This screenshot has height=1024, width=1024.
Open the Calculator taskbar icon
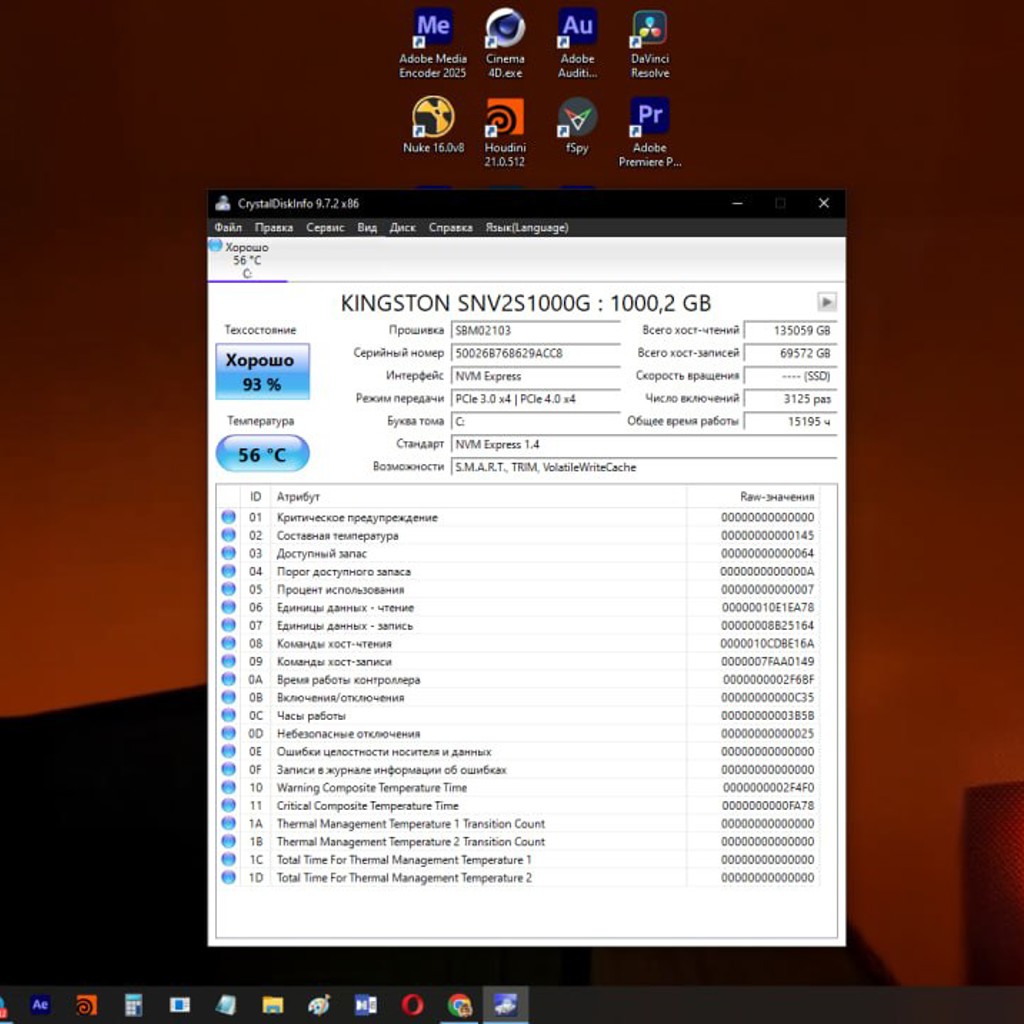click(133, 1004)
